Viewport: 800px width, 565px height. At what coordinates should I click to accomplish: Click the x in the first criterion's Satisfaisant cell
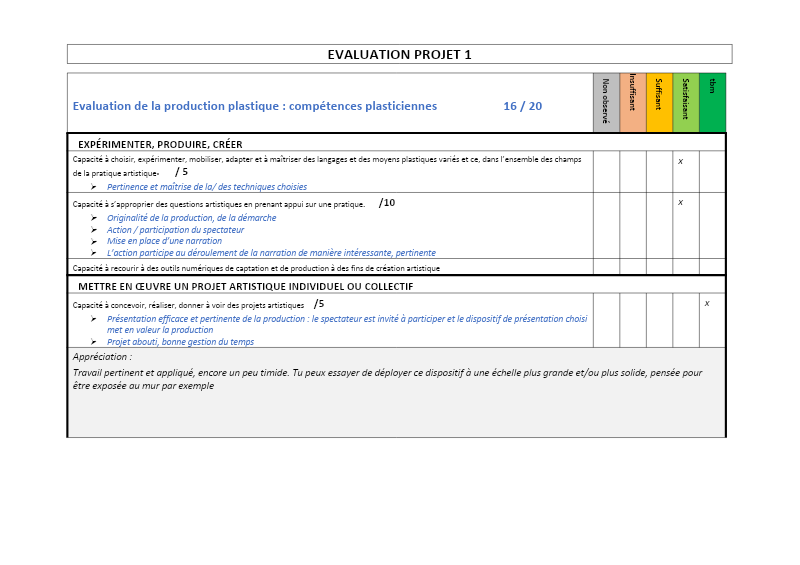click(x=681, y=161)
